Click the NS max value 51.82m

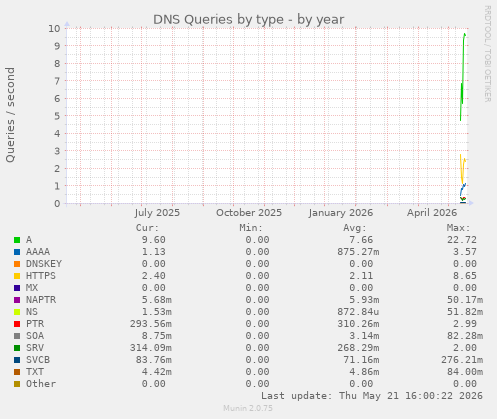tap(465, 312)
